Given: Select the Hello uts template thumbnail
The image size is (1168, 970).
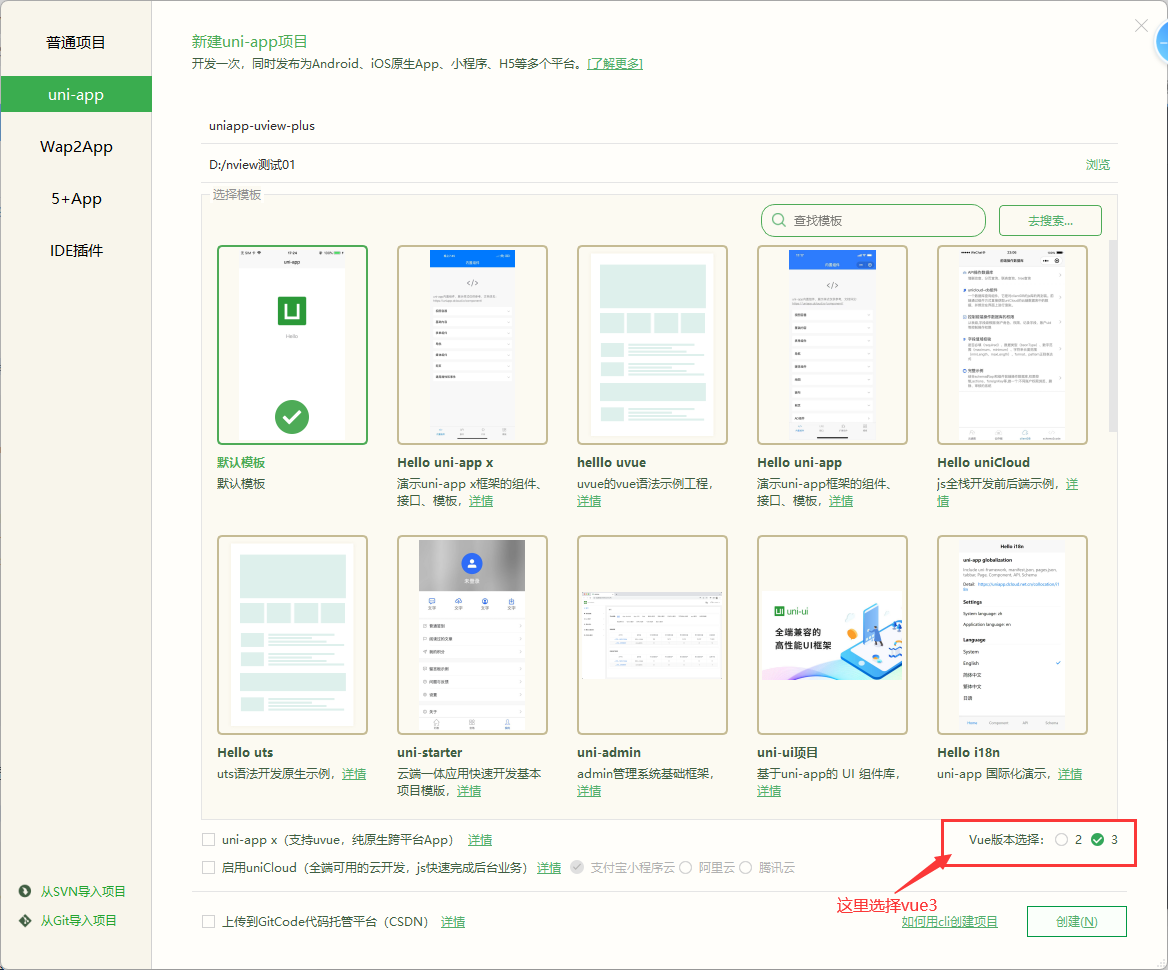Looking at the screenshot, I should click(292, 635).
